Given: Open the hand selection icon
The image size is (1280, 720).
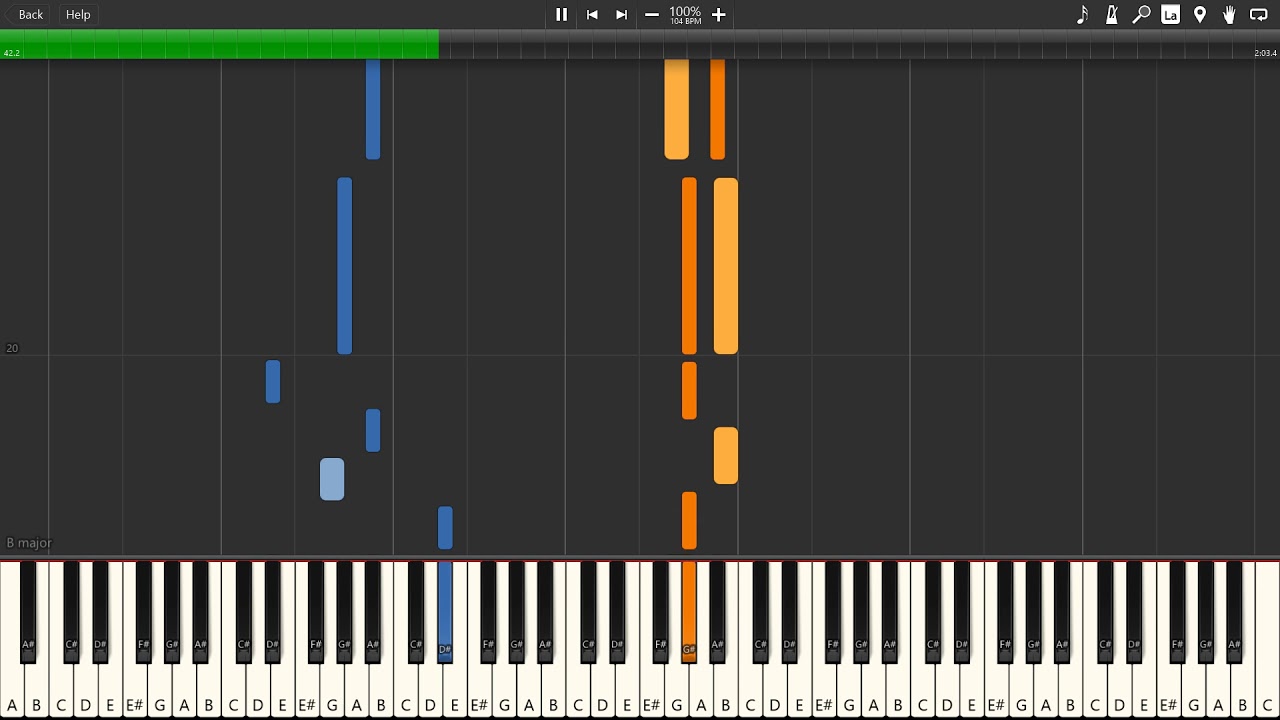Looking at the screenshot, I should pyautogui.click(x=1229, y=14).
